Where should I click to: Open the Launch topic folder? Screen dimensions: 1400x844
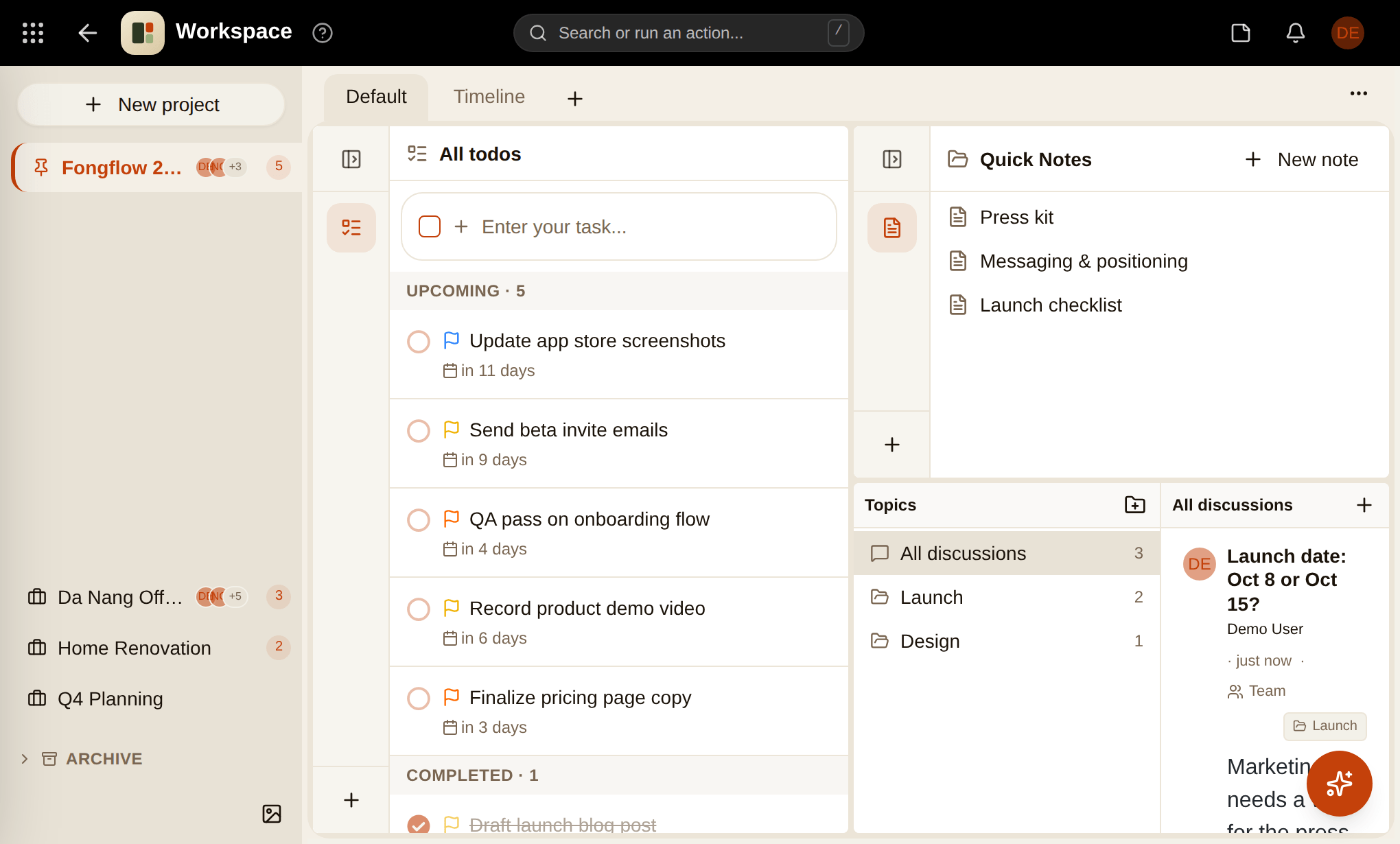[x=1007, y=597]
